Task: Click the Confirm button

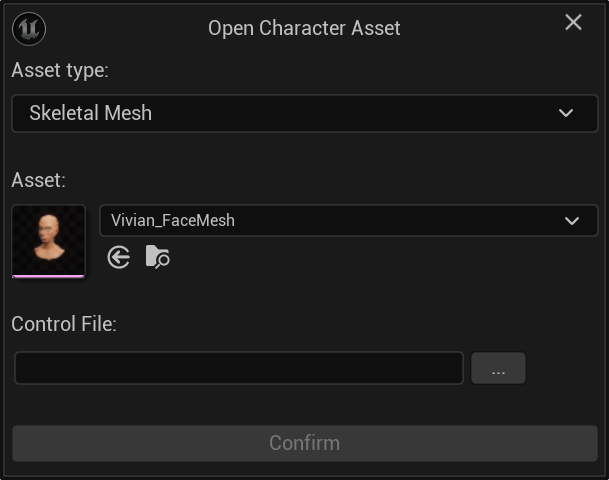Action: coord(304,443)
